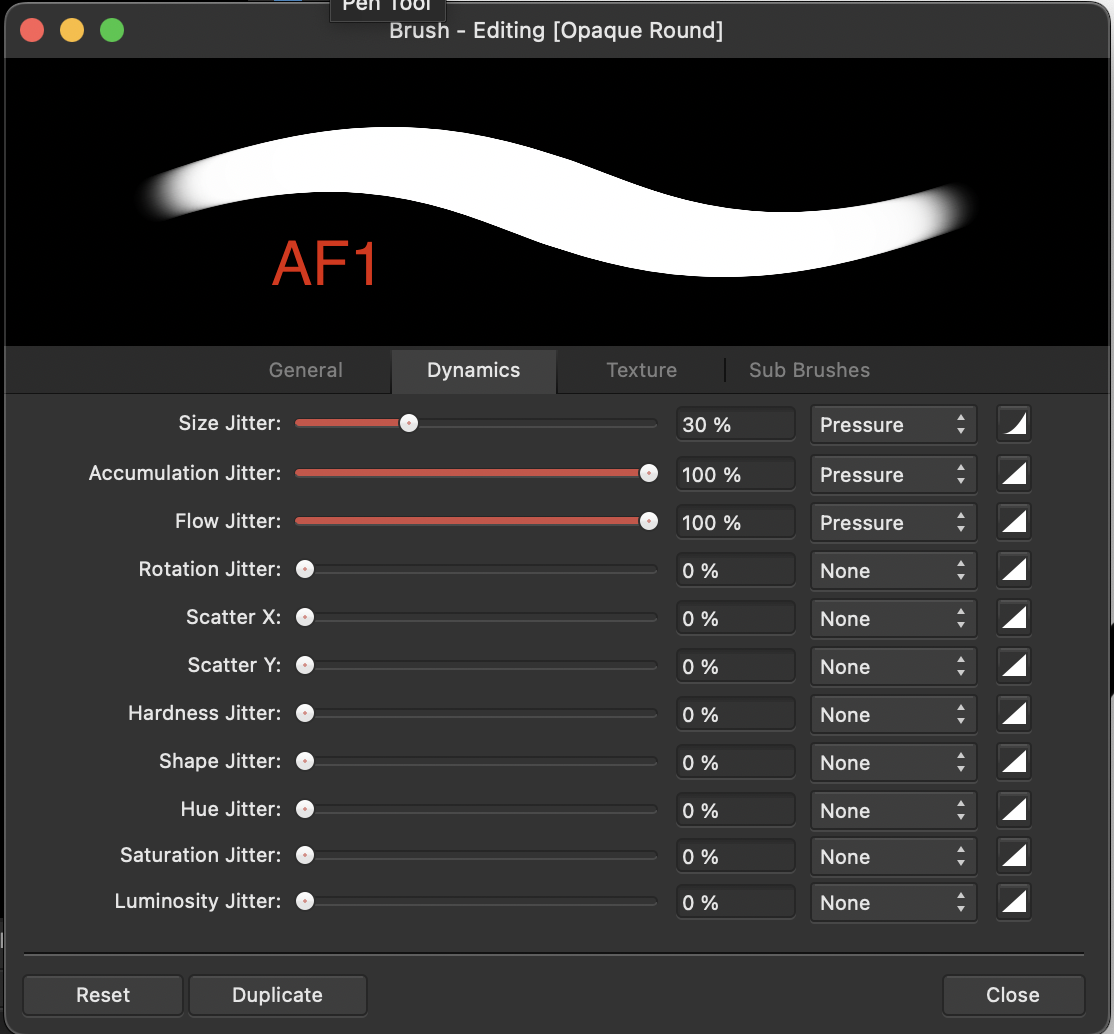Duplicate the current brush

[278, 995]
